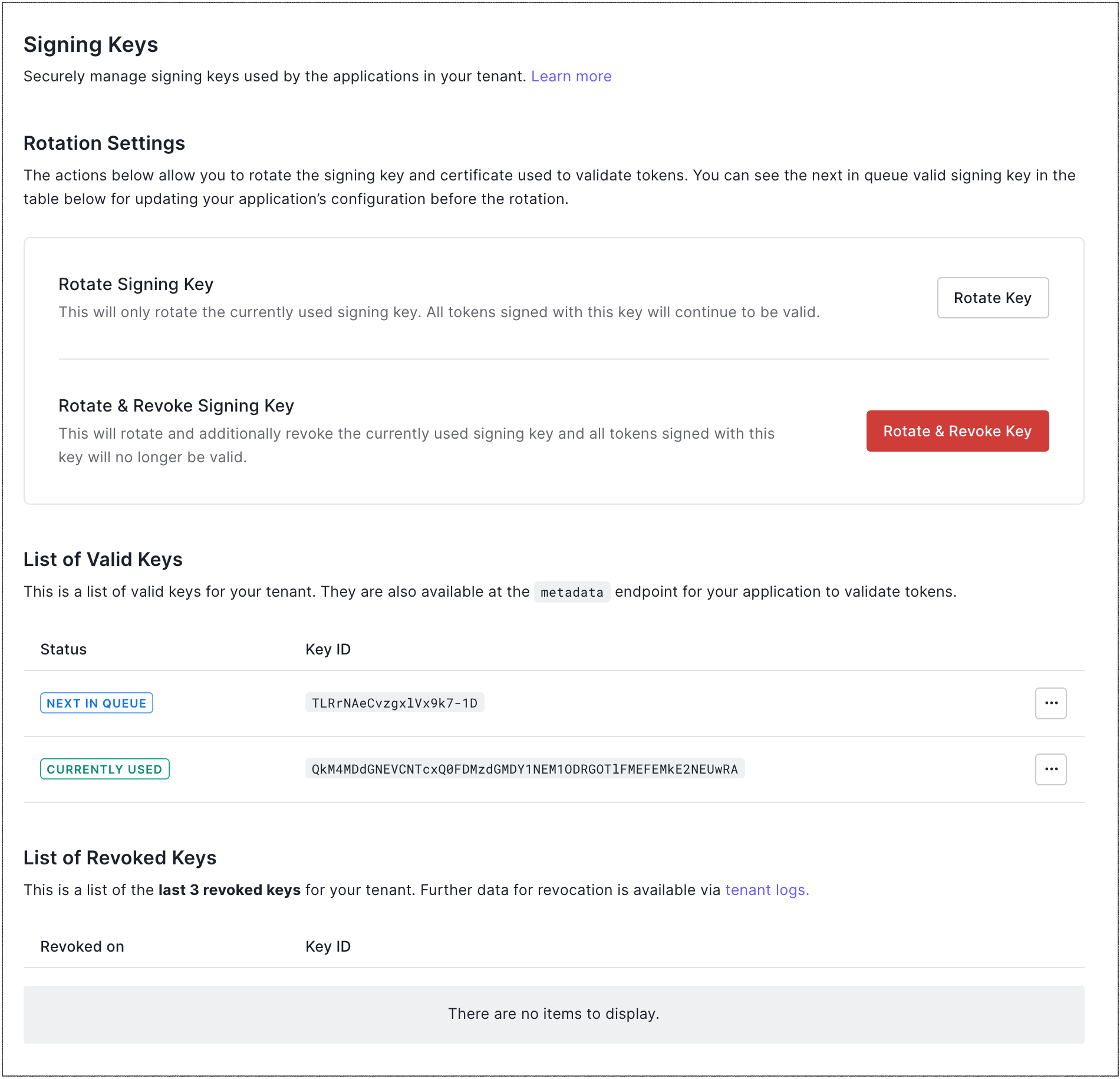The width and height of the screenshot is (1120, 1079).
Task: Click the red Rotate & Revoke Key button
Action: pyautogui.click(x=956, y=431)
